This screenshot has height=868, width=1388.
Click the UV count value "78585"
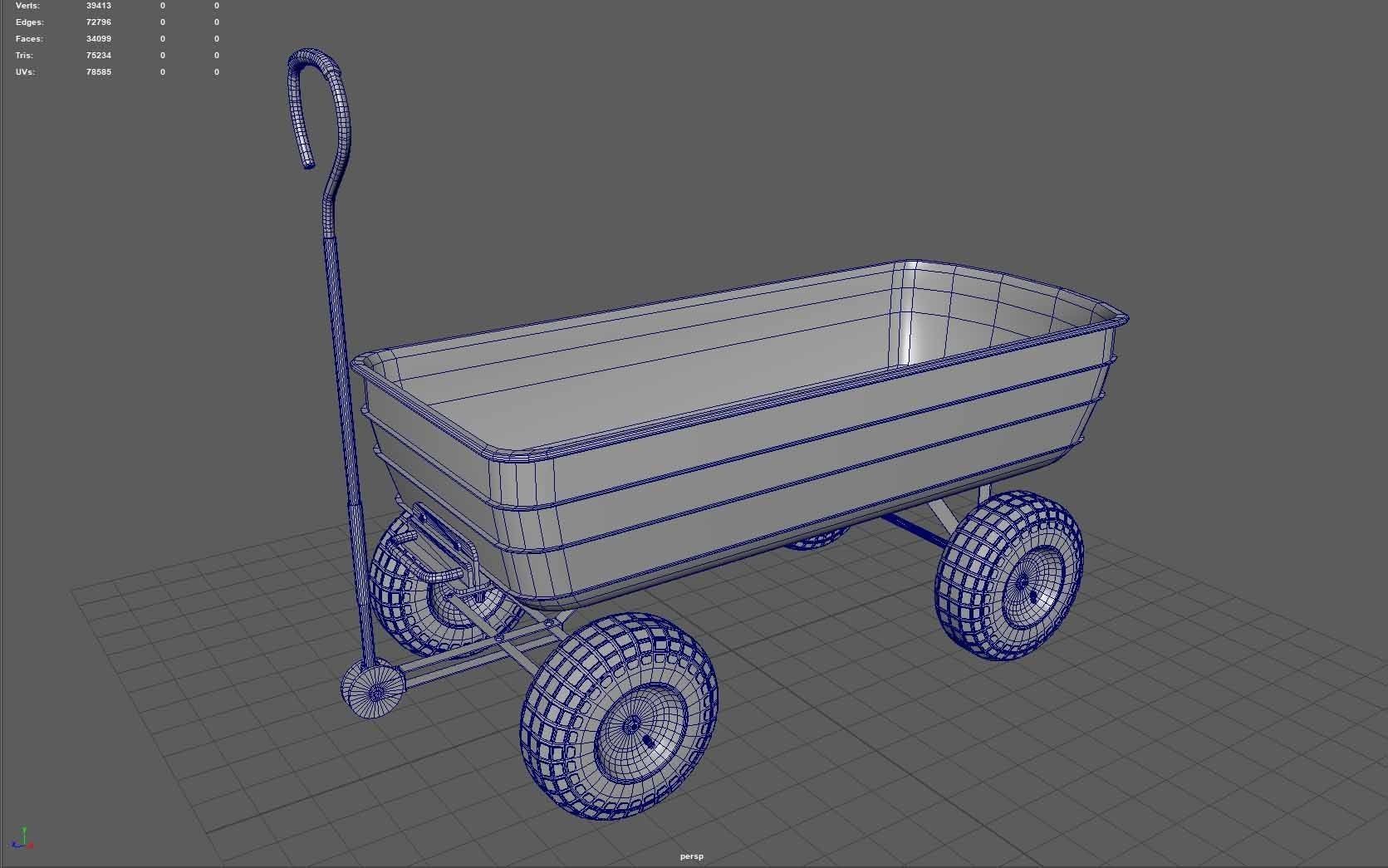[x=98, y=72]
